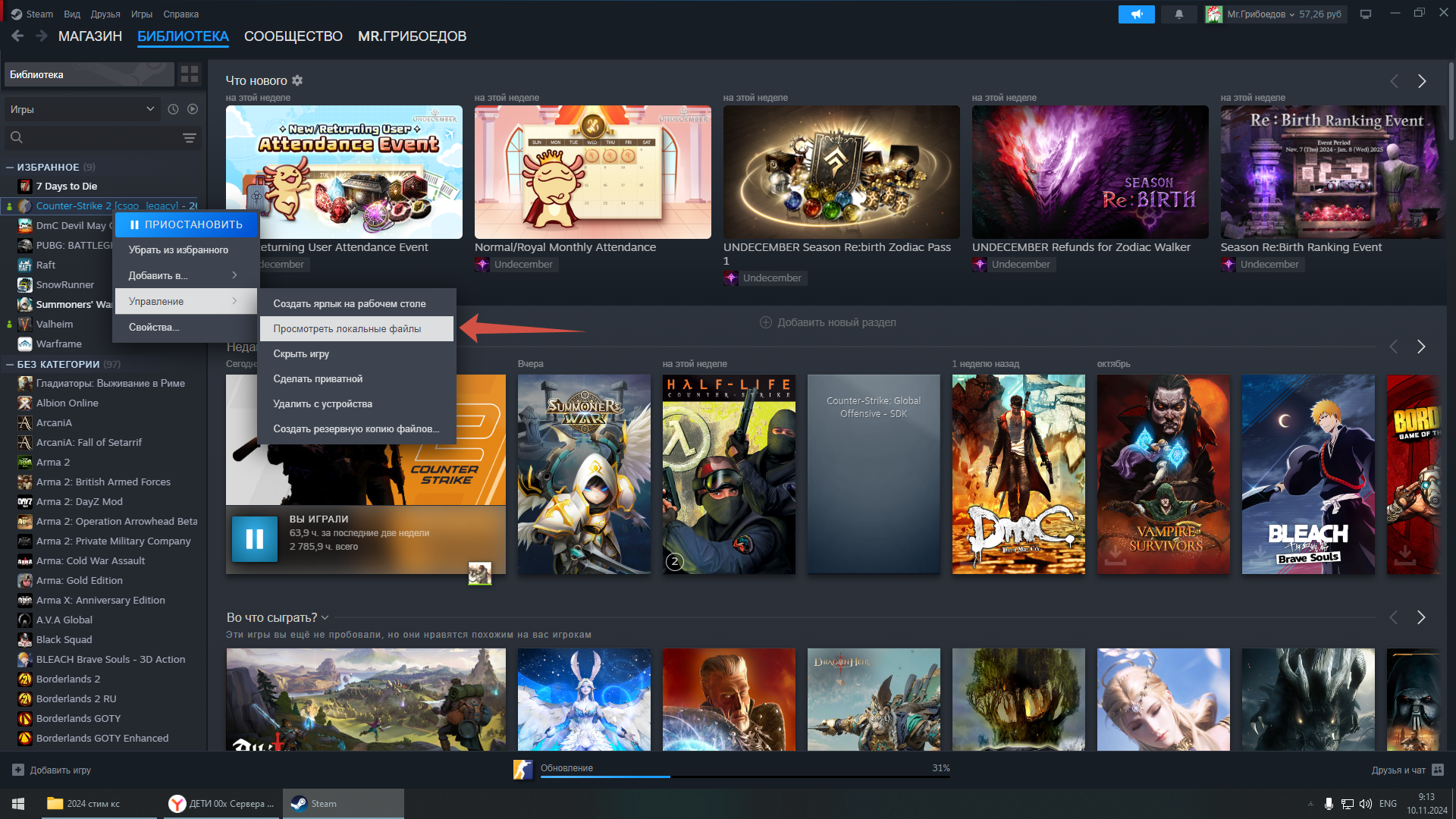The image size is (1456, 819).
Task: Select Просмотреть локальные файлы
Action: (x=356, y=328)
